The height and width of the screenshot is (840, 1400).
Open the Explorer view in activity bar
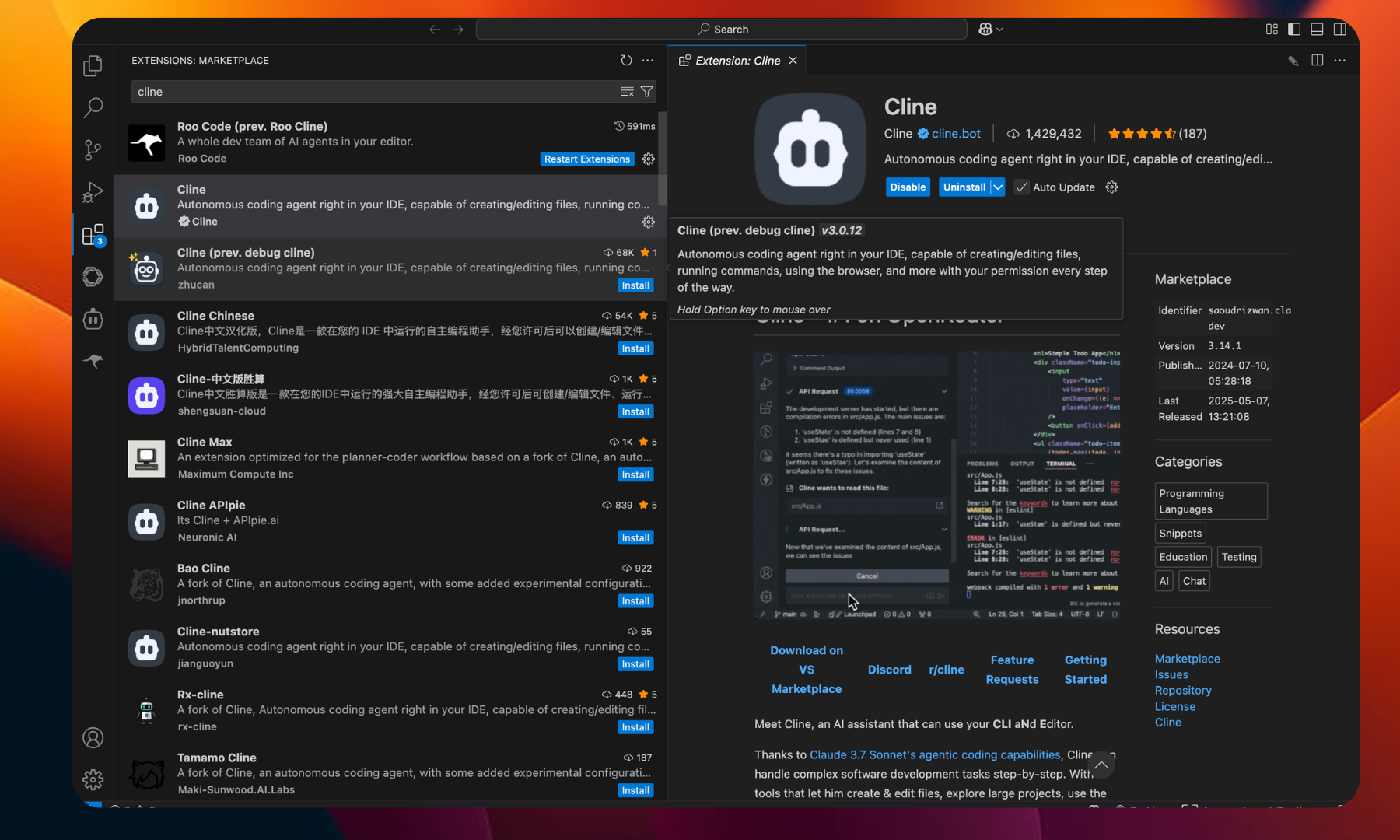pos(93,66)
